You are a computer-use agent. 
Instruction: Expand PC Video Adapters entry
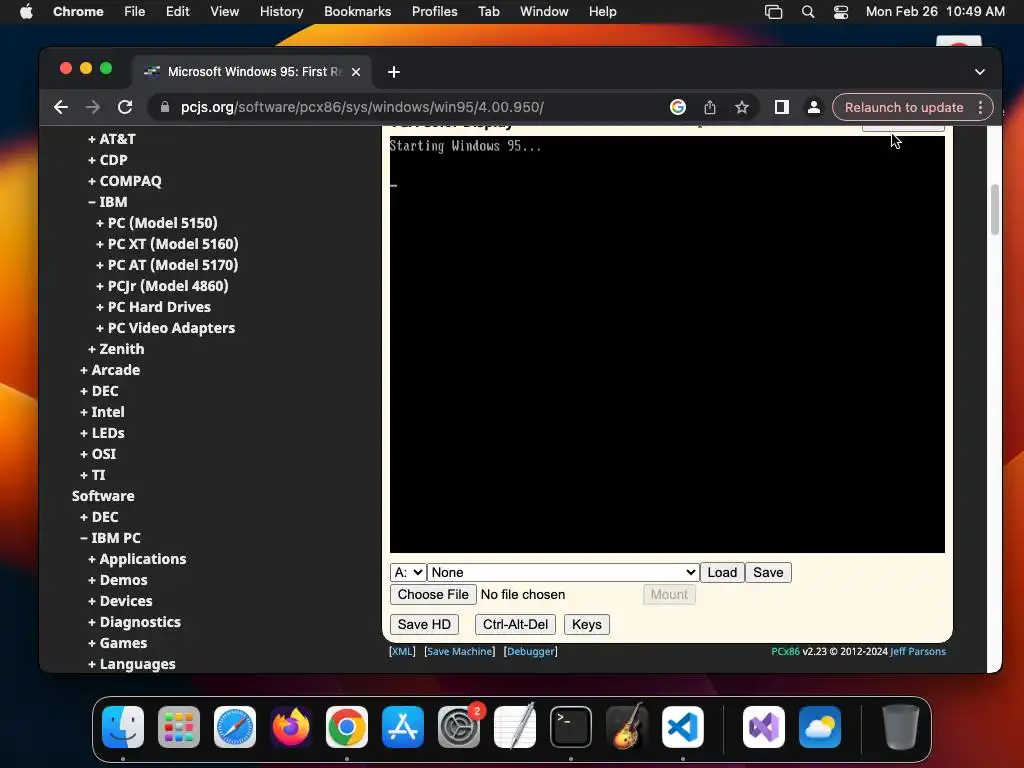coord(165,328)
